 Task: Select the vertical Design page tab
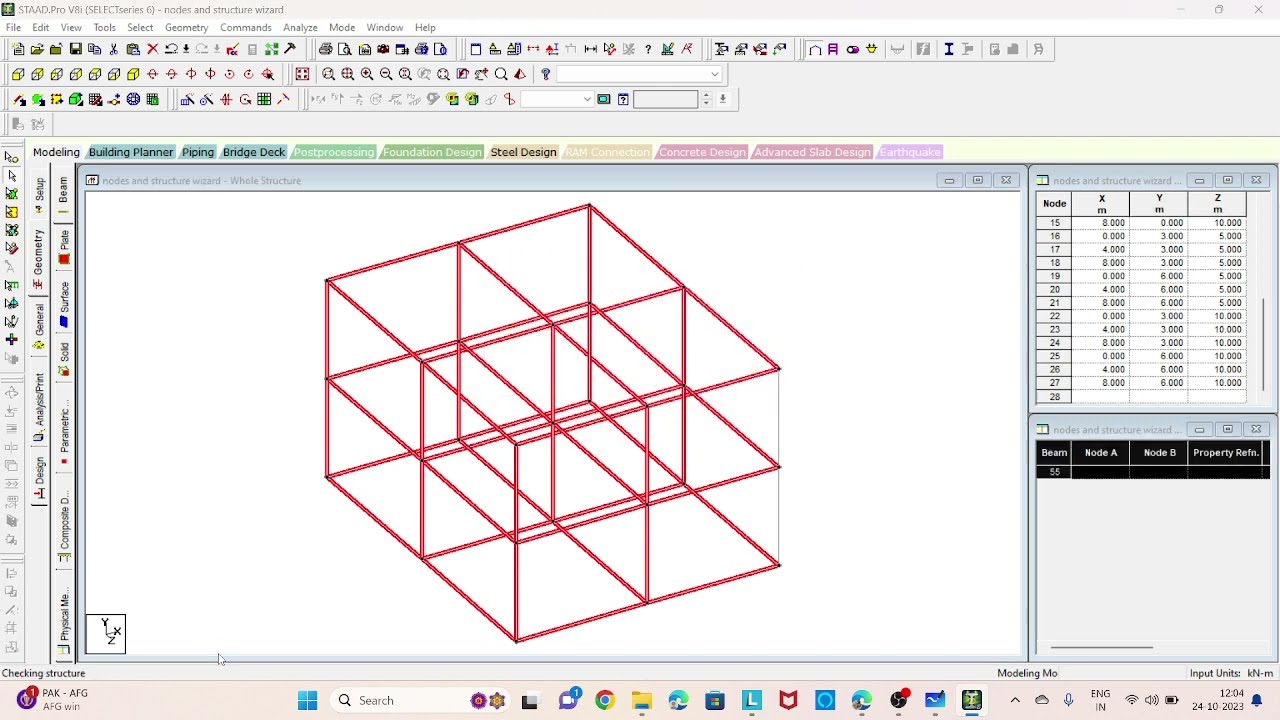click(x=39, y=478)
